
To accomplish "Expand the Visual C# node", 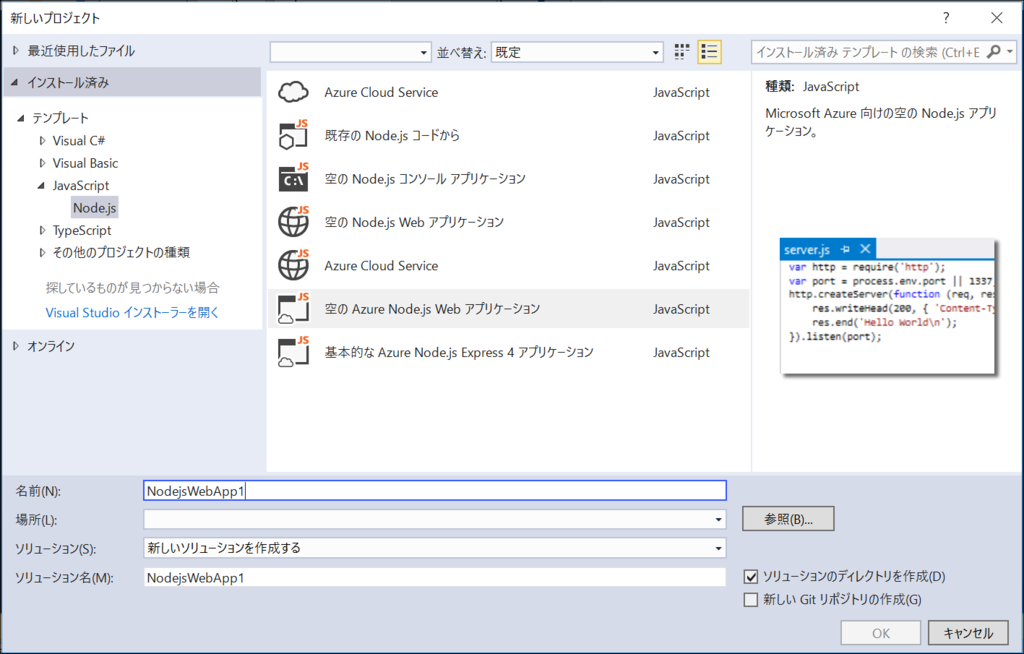I will coord(42,140).
